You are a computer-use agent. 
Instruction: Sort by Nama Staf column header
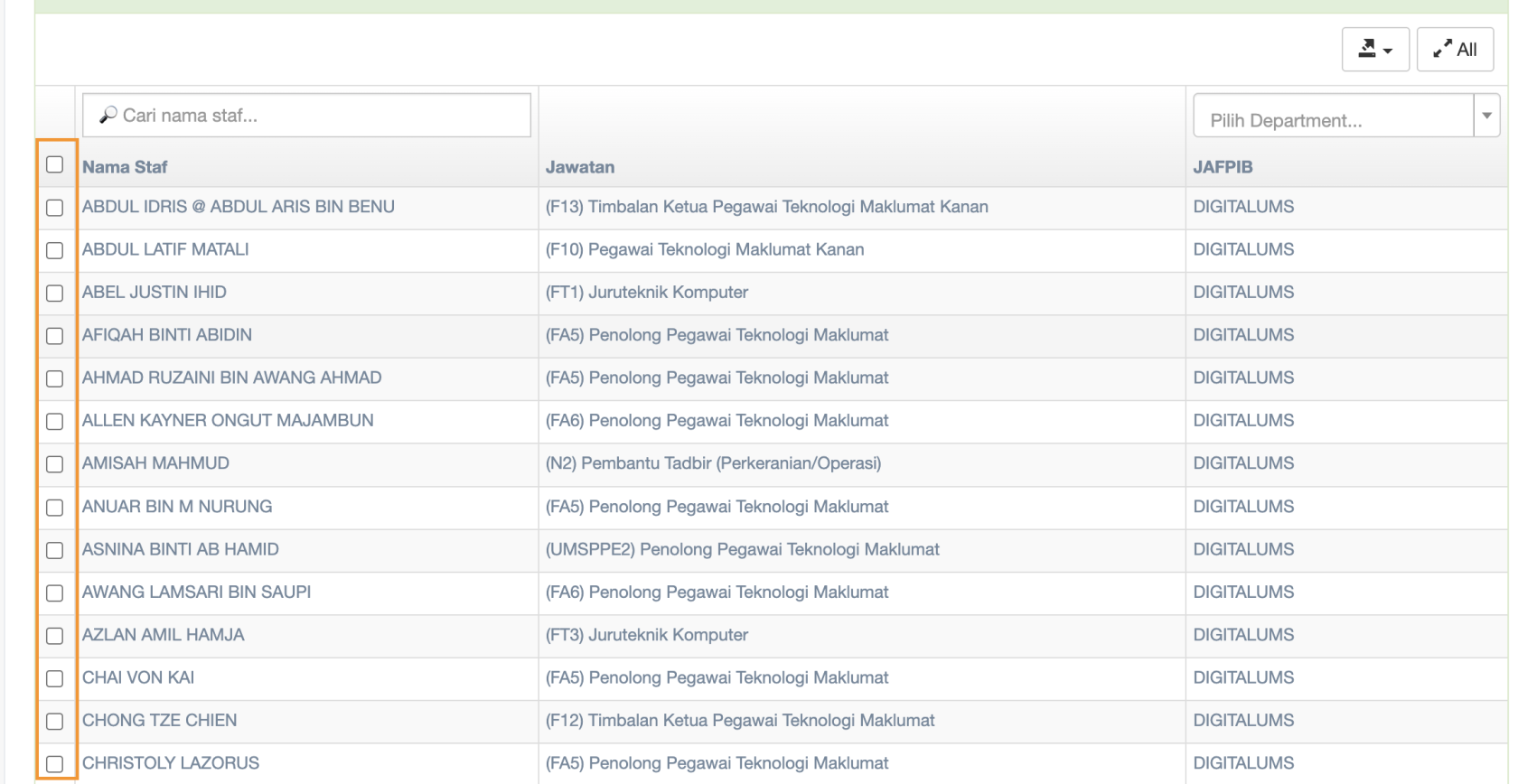(125, 167)
